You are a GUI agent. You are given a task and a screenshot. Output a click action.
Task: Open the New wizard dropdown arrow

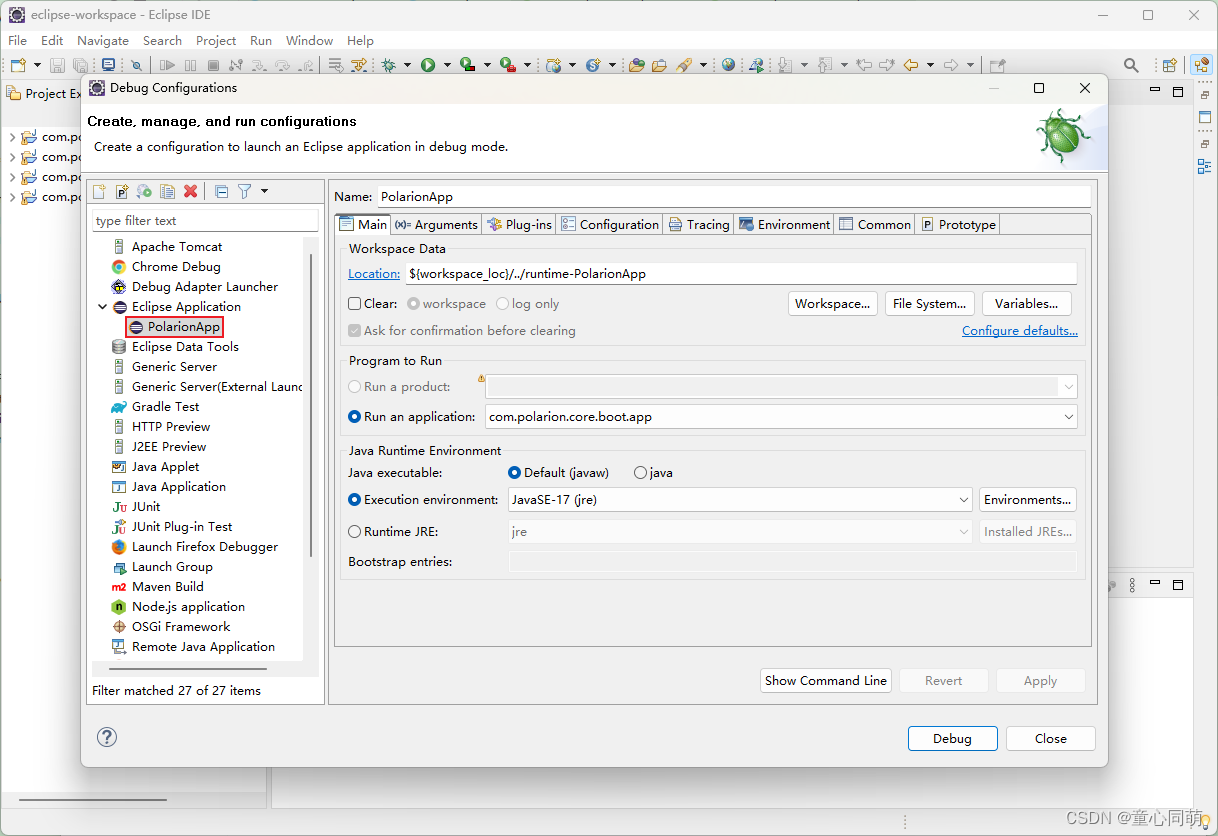click(37, 65)
